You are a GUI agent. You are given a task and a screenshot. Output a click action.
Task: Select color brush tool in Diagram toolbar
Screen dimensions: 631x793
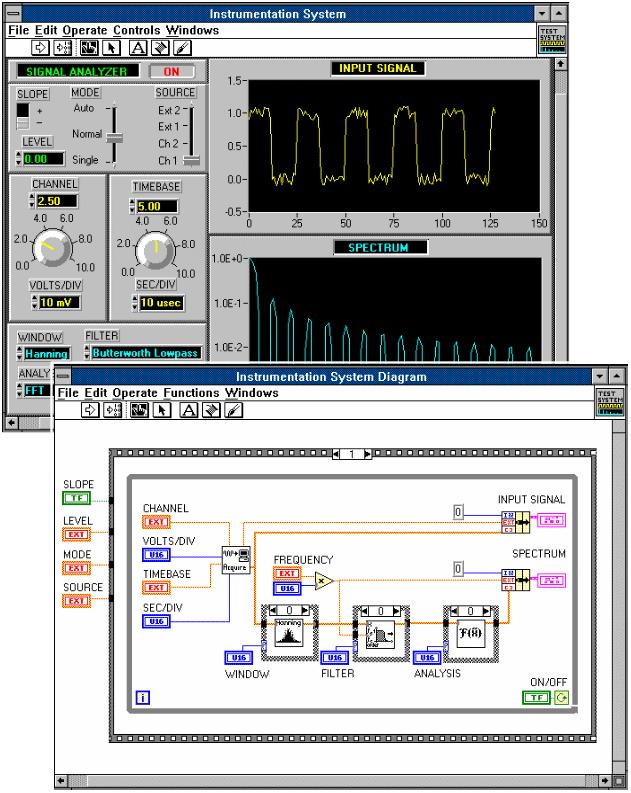233,410
